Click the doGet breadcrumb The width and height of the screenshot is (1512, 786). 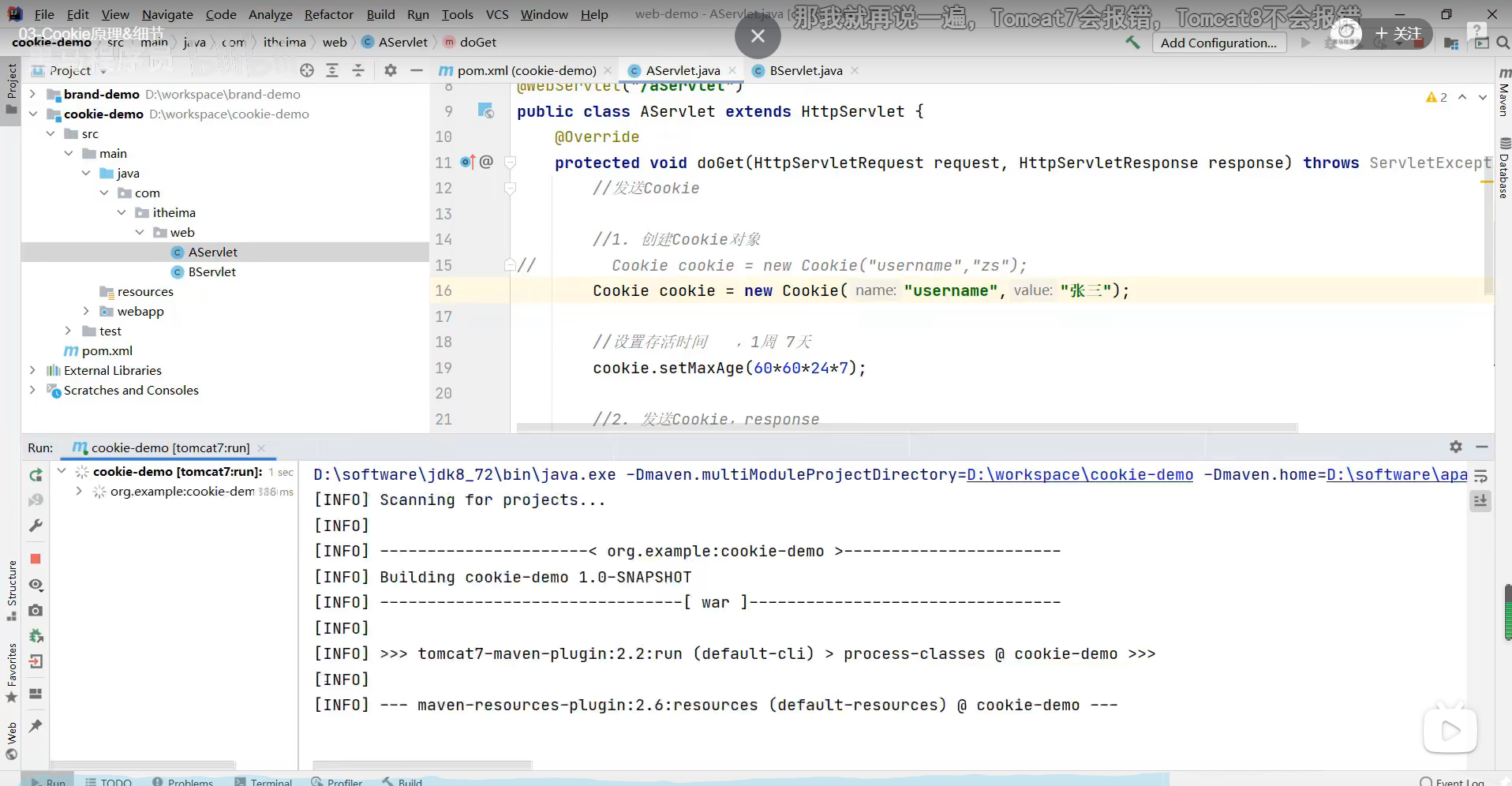coord(470,42)
